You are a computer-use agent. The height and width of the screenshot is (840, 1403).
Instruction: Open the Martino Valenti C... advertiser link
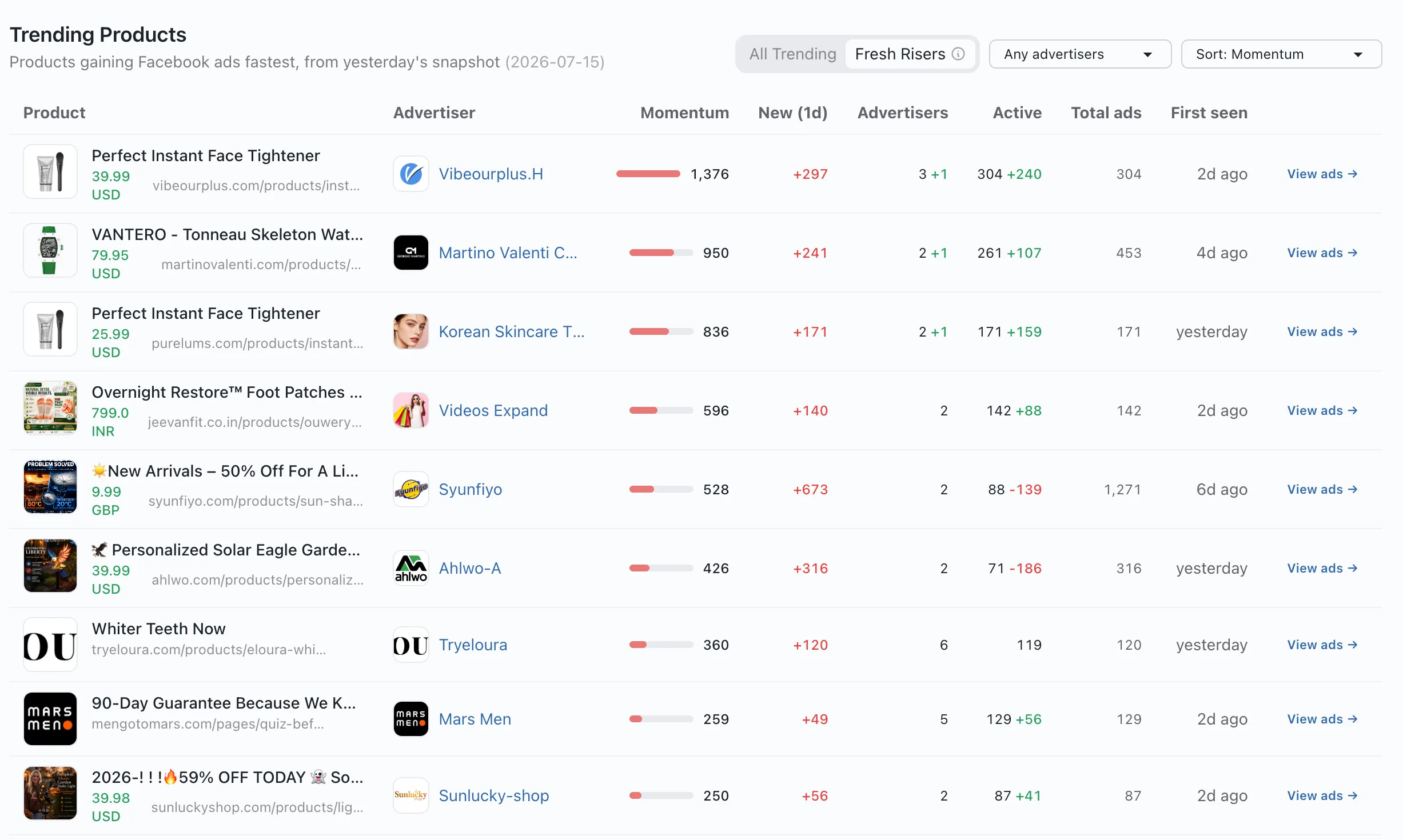click(x=508, y=253)
